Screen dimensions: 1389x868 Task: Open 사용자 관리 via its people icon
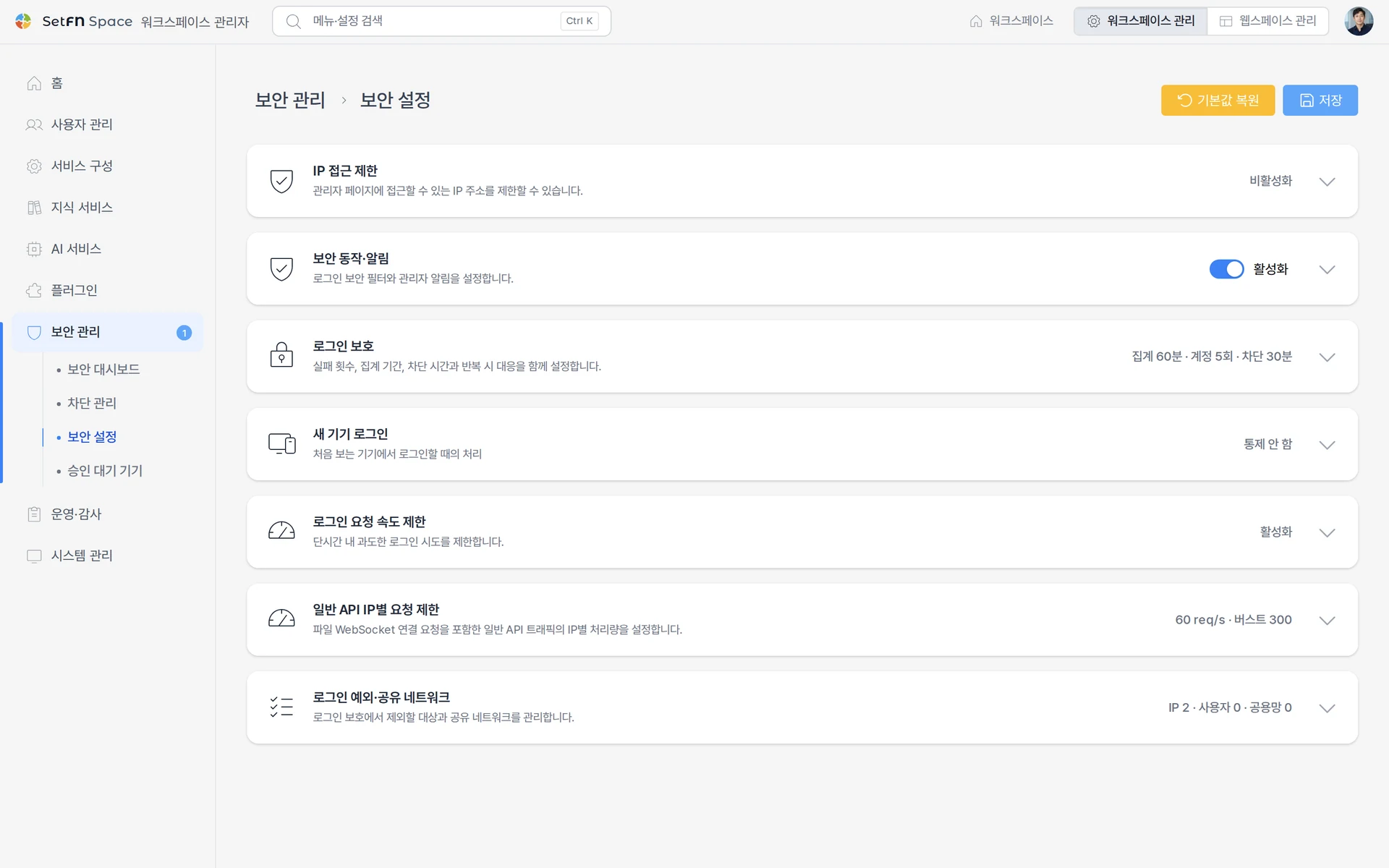pyautogui.click(x=34, y=124)
